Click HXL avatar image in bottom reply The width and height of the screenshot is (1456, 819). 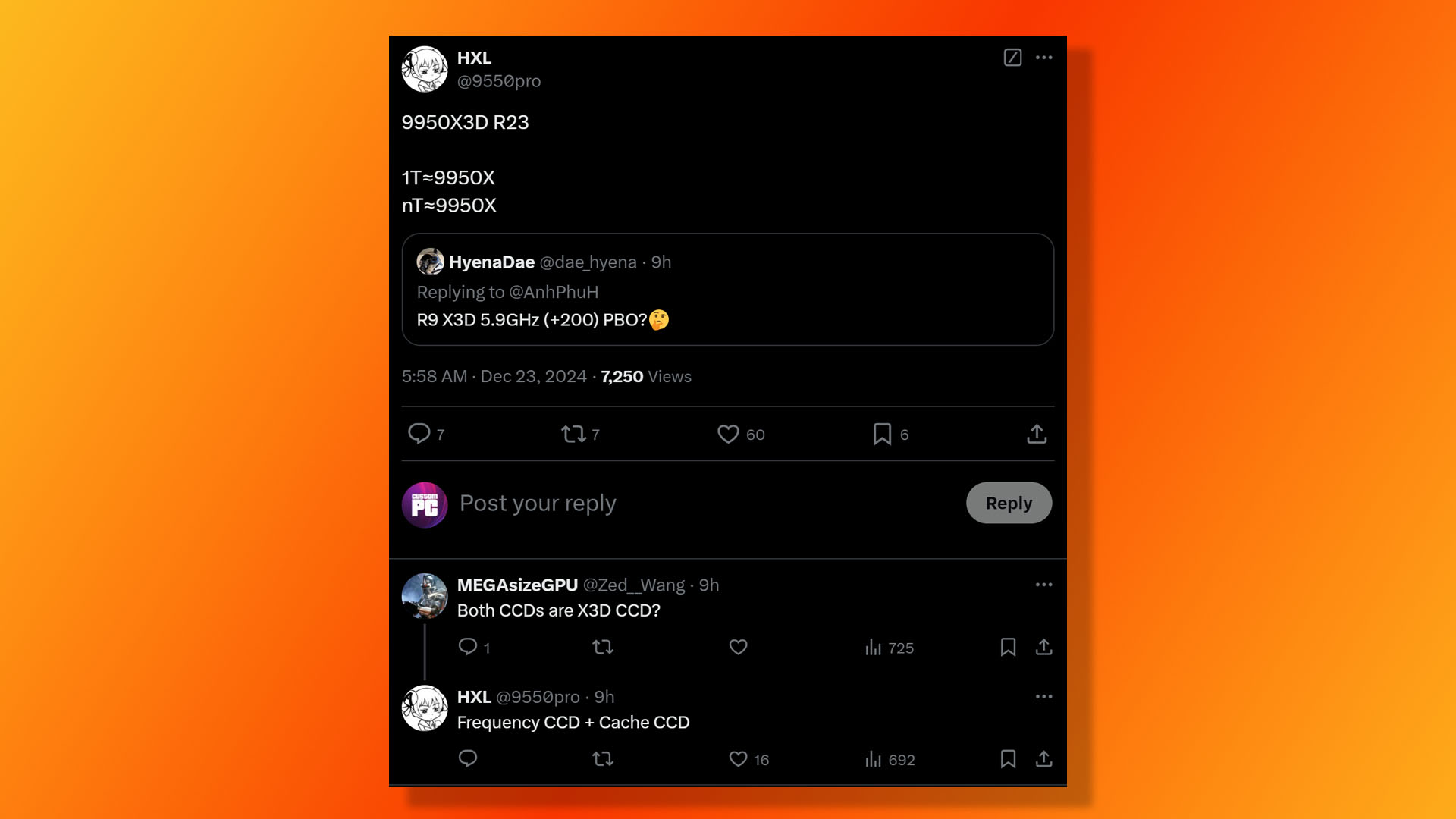coord(424,708)
